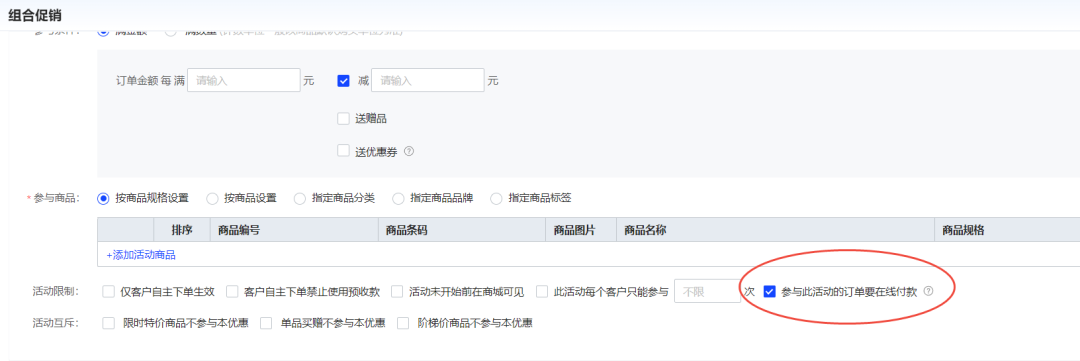Check 仅客户自主下单生效 option

coord(108,291)
